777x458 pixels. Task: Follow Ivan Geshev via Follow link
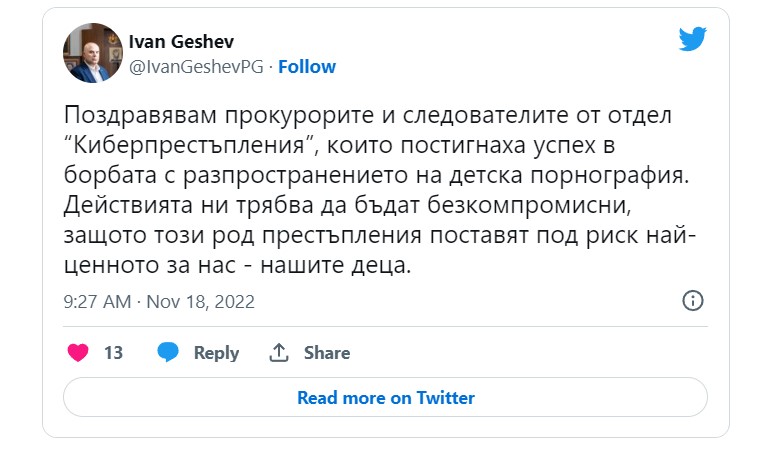coord(307,67)
